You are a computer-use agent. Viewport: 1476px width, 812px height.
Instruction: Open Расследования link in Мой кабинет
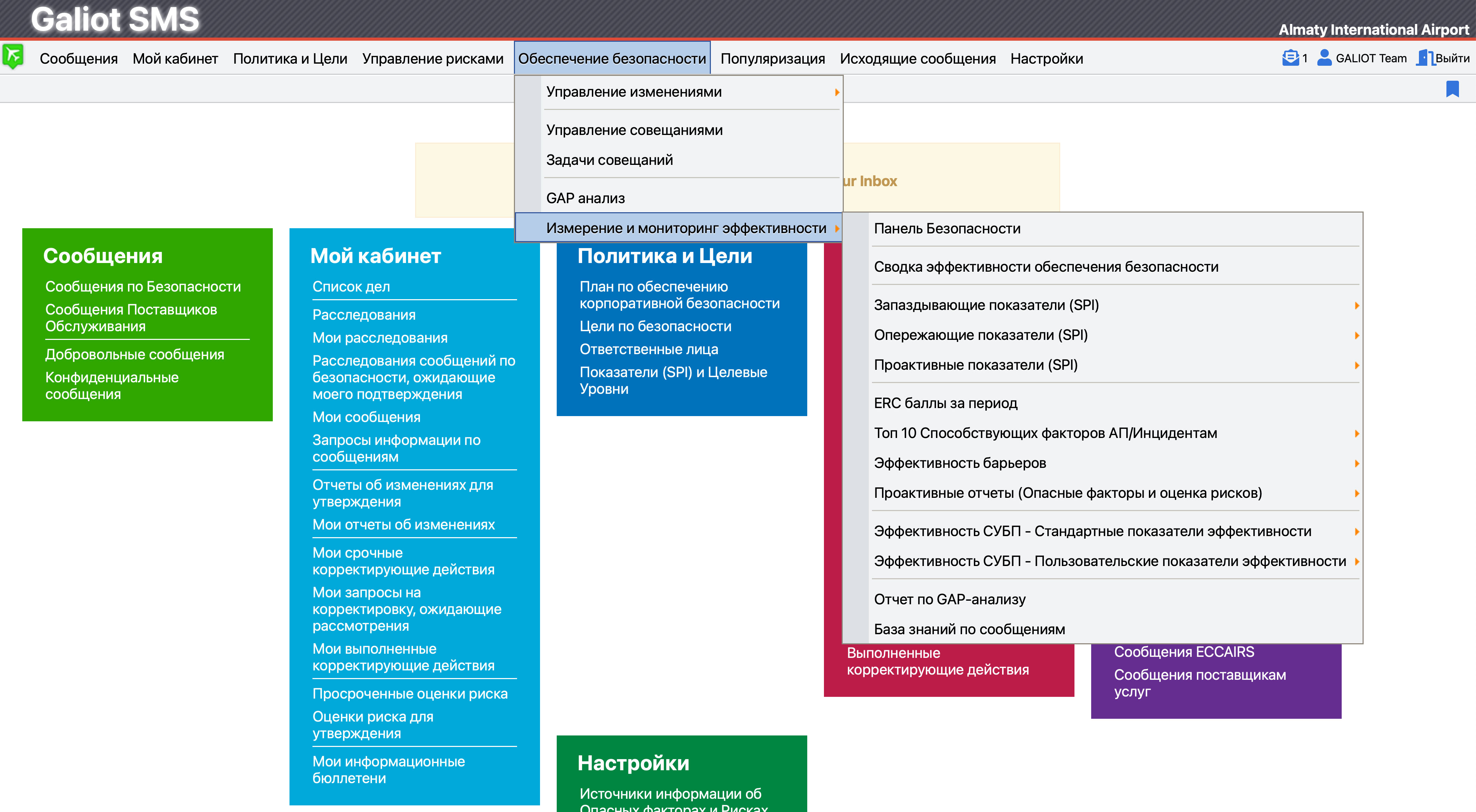point(364,315)
